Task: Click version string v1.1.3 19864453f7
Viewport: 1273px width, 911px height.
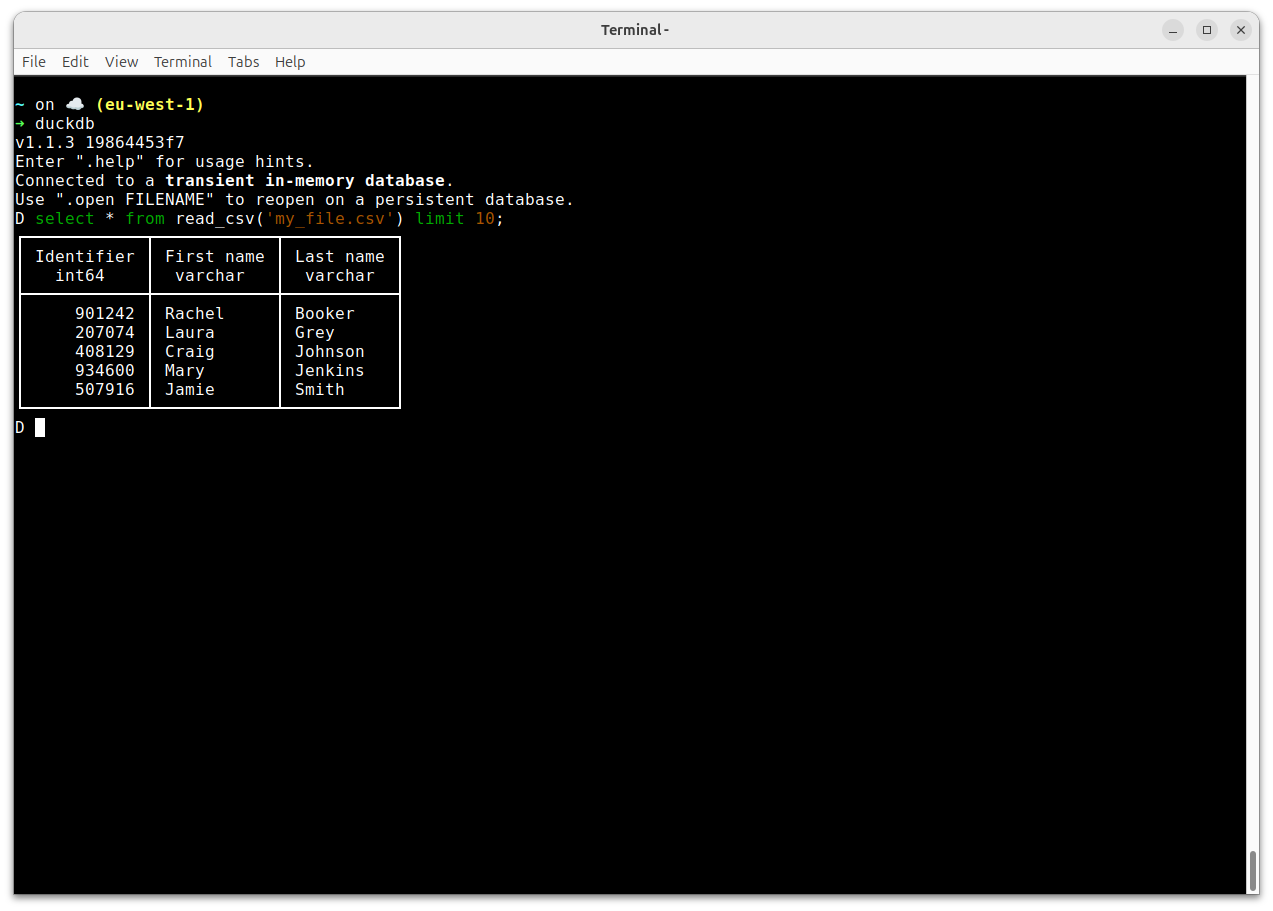Action: click(100, 142)
